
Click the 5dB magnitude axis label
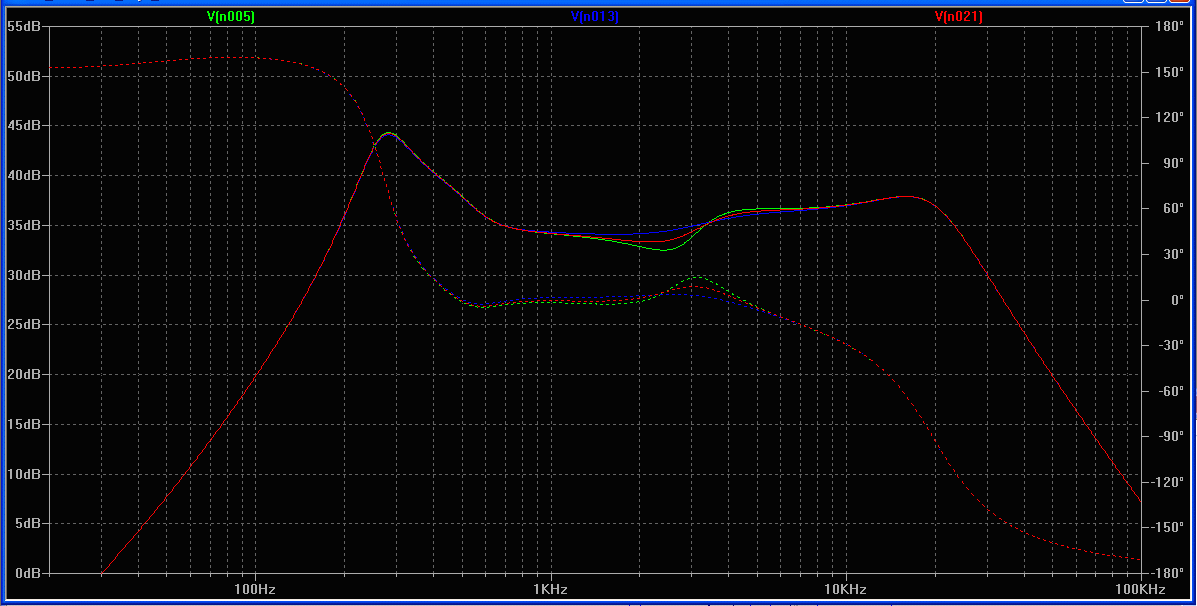click(x=27, y=524)
